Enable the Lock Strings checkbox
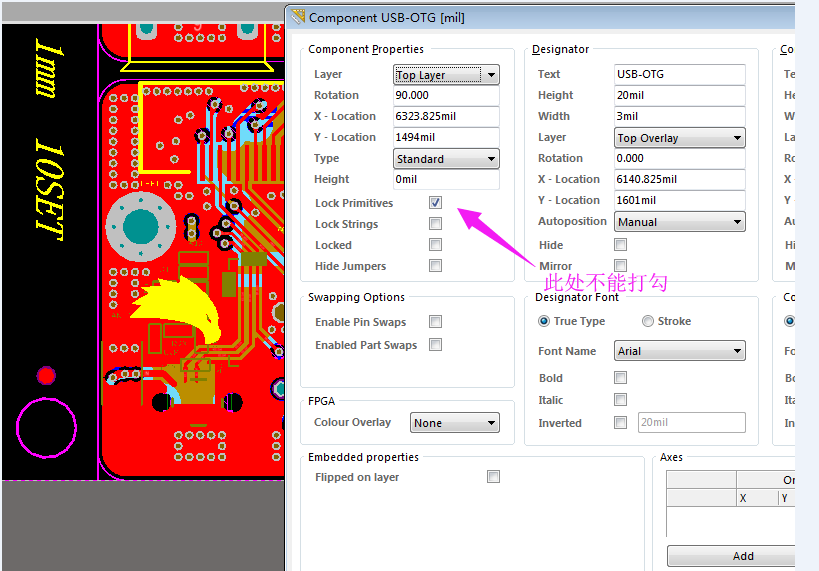This screenshot has width=819, height=571. [x=435, y=224]
